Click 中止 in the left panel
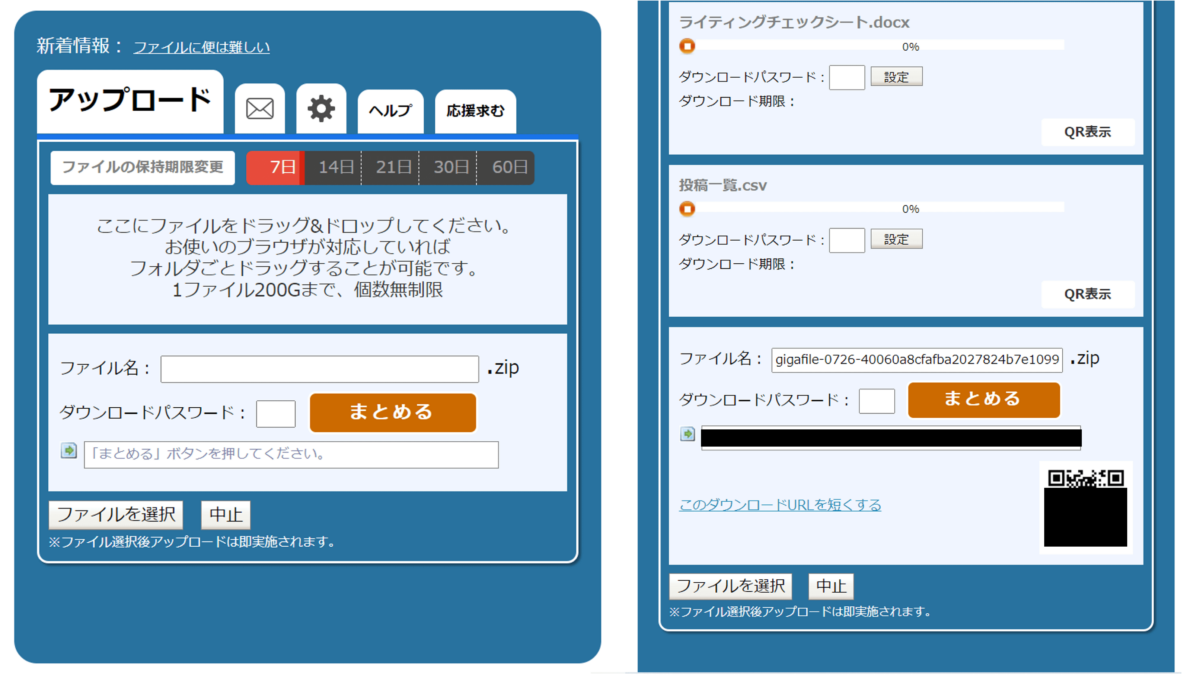The width and height of the screenshot is (1200, 675). tap(226, 515)
